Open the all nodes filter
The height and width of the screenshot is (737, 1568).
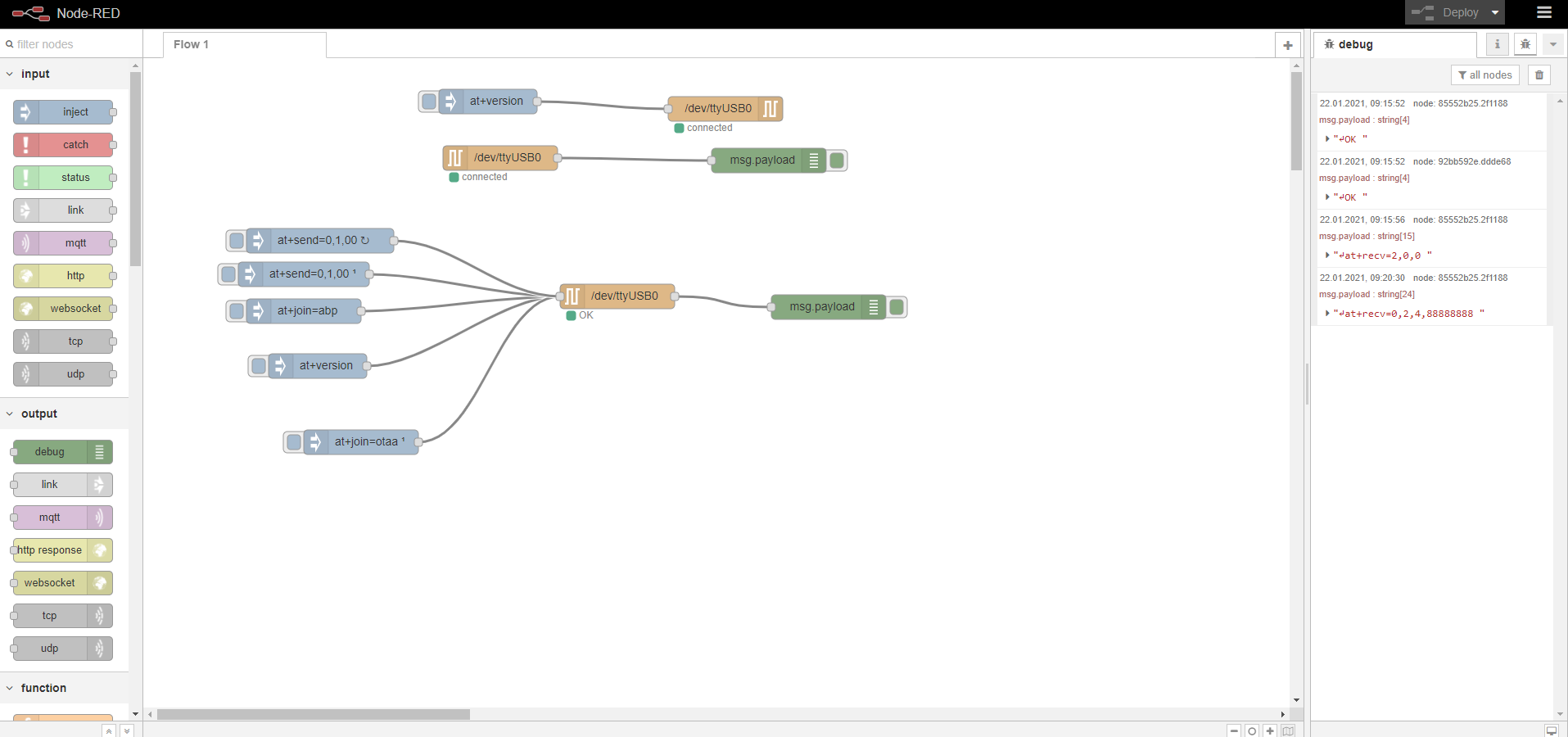click(1485, 75)
